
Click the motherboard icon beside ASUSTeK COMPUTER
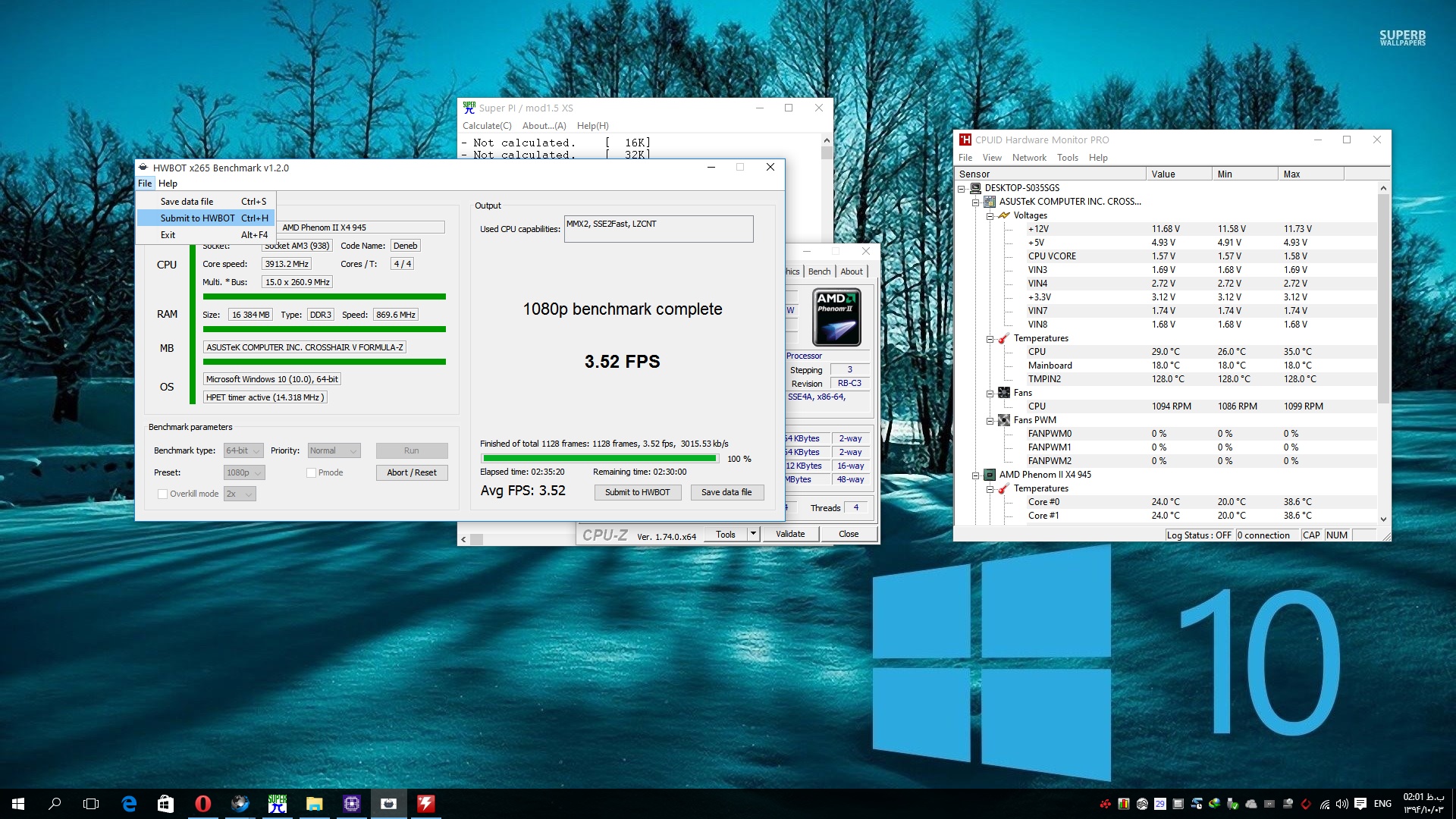click(x=990, y=202)
